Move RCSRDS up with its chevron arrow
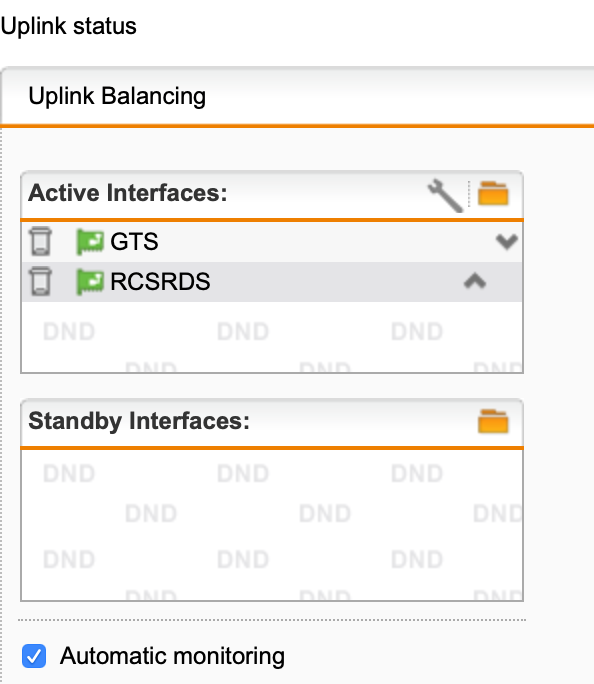The height and width of the screenshot is (684, 594). coord(475,281)
